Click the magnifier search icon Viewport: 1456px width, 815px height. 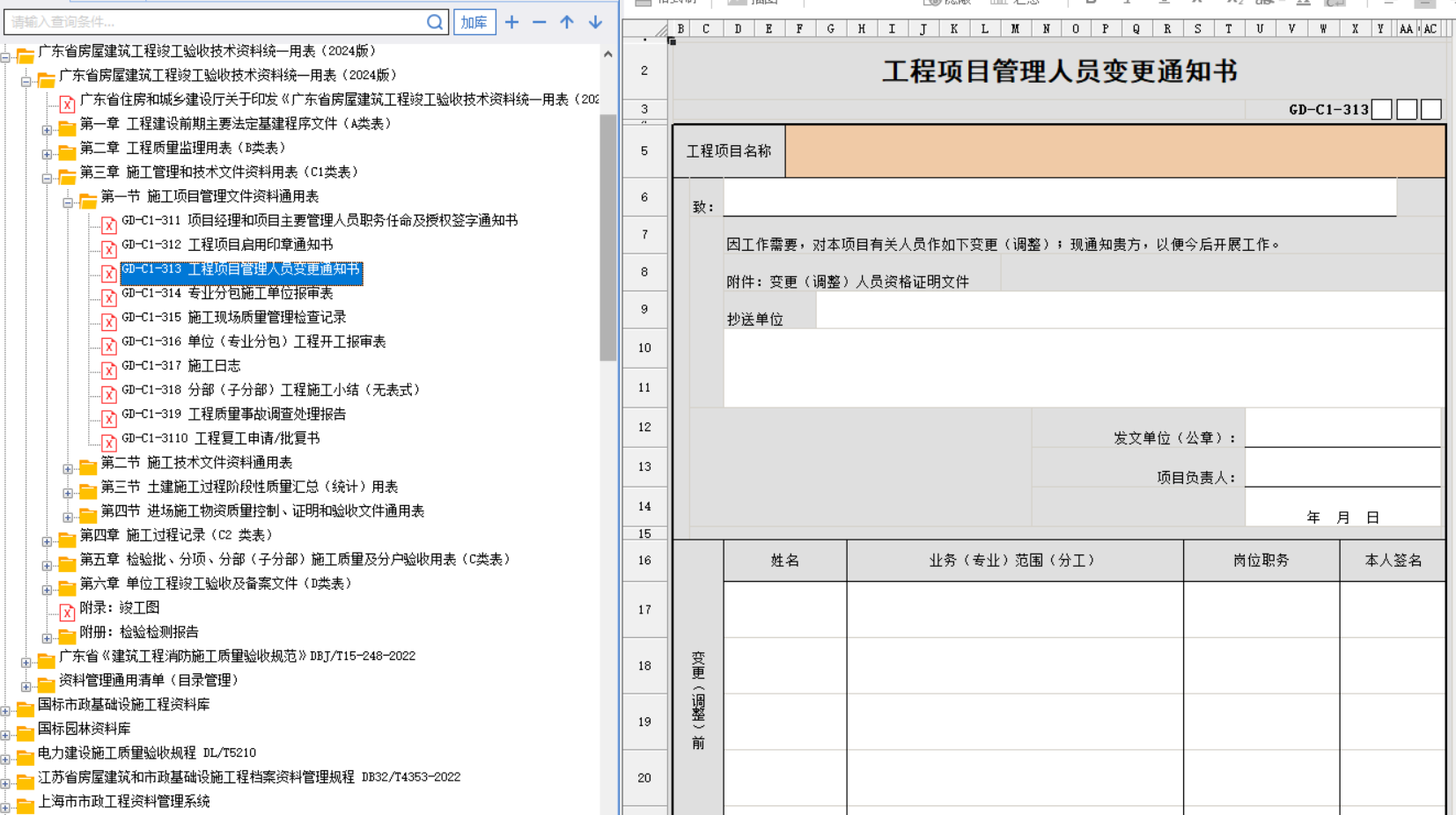coord(435,22)
